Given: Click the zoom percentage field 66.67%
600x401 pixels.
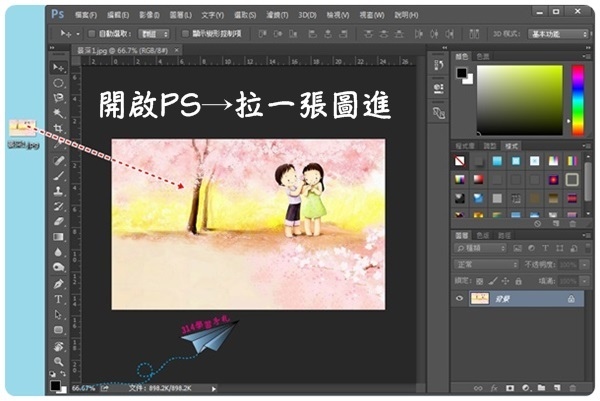Looking at the screenshot, I should (x=83, y=388).
